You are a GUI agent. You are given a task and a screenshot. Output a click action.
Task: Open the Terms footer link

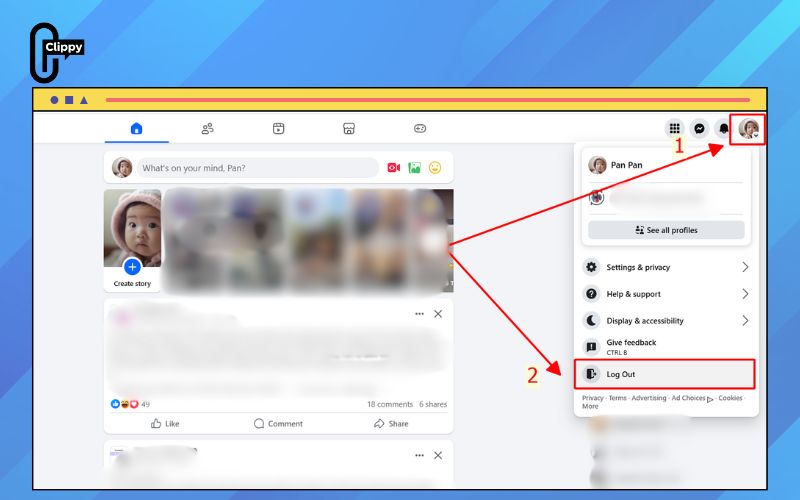(x=617, y=398)
